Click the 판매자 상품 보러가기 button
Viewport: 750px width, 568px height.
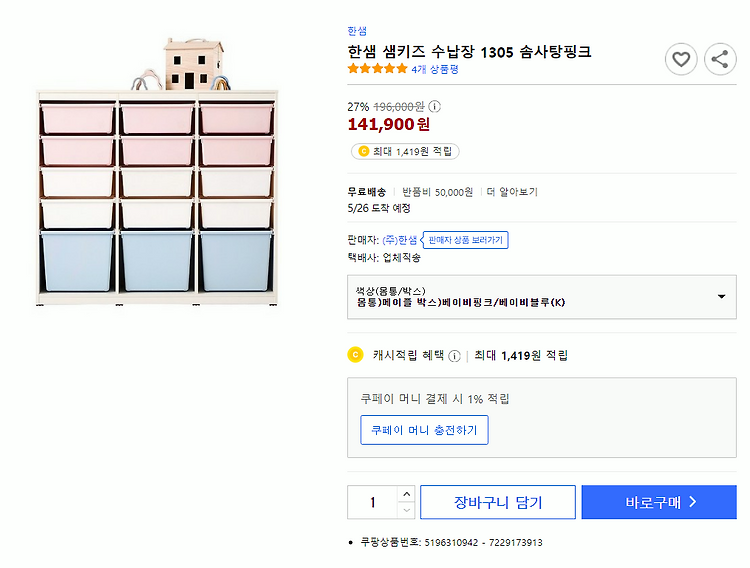tap(466, 240)
